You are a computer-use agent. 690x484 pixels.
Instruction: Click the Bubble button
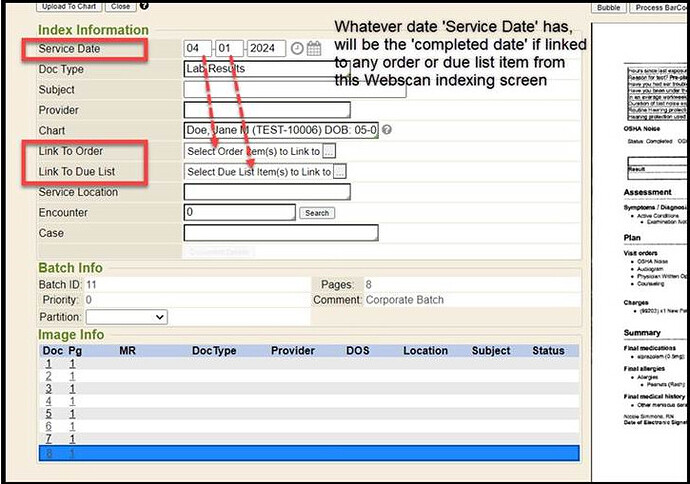(608, 7)
